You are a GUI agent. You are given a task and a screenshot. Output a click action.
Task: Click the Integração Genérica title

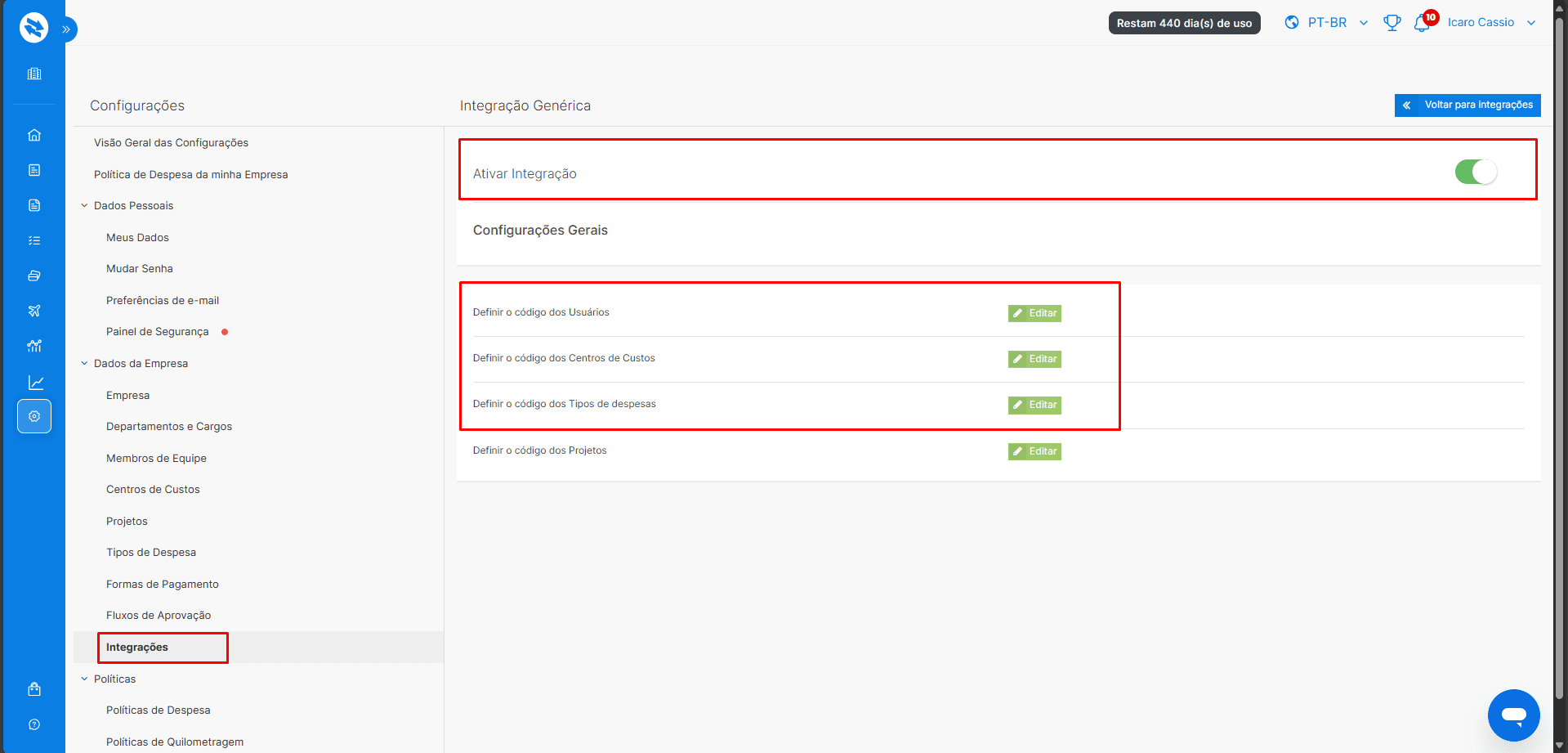coord(525,105)
